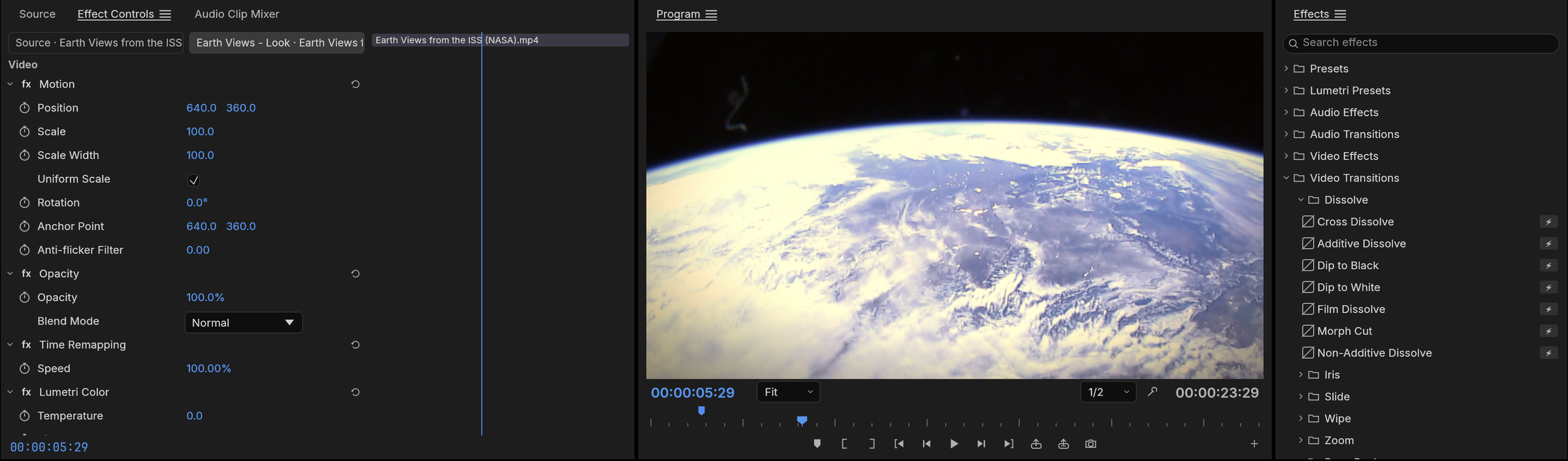Toggle Temperature stopwatch animation icon
This screenshot has height=461, width=1568.
tap(24, 416)
